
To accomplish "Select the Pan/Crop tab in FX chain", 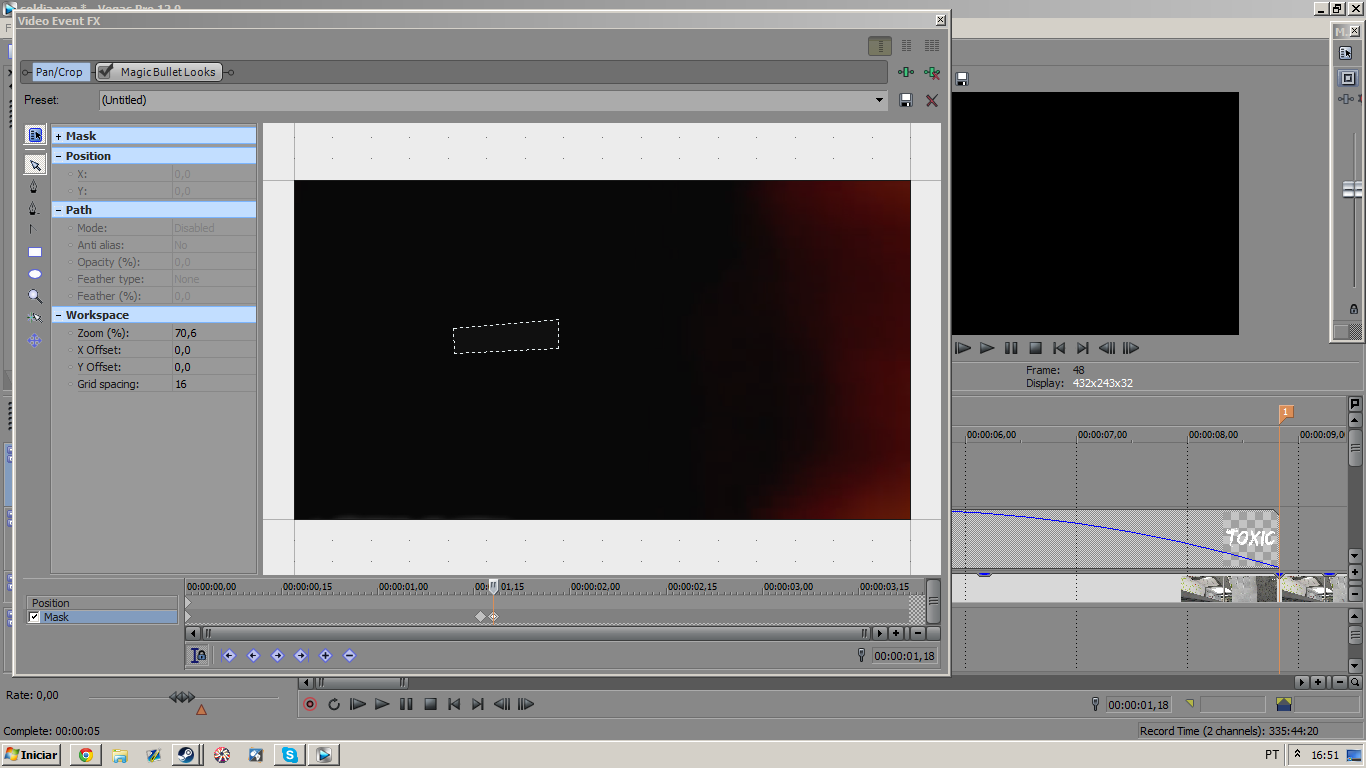I will tap(59, 72).
